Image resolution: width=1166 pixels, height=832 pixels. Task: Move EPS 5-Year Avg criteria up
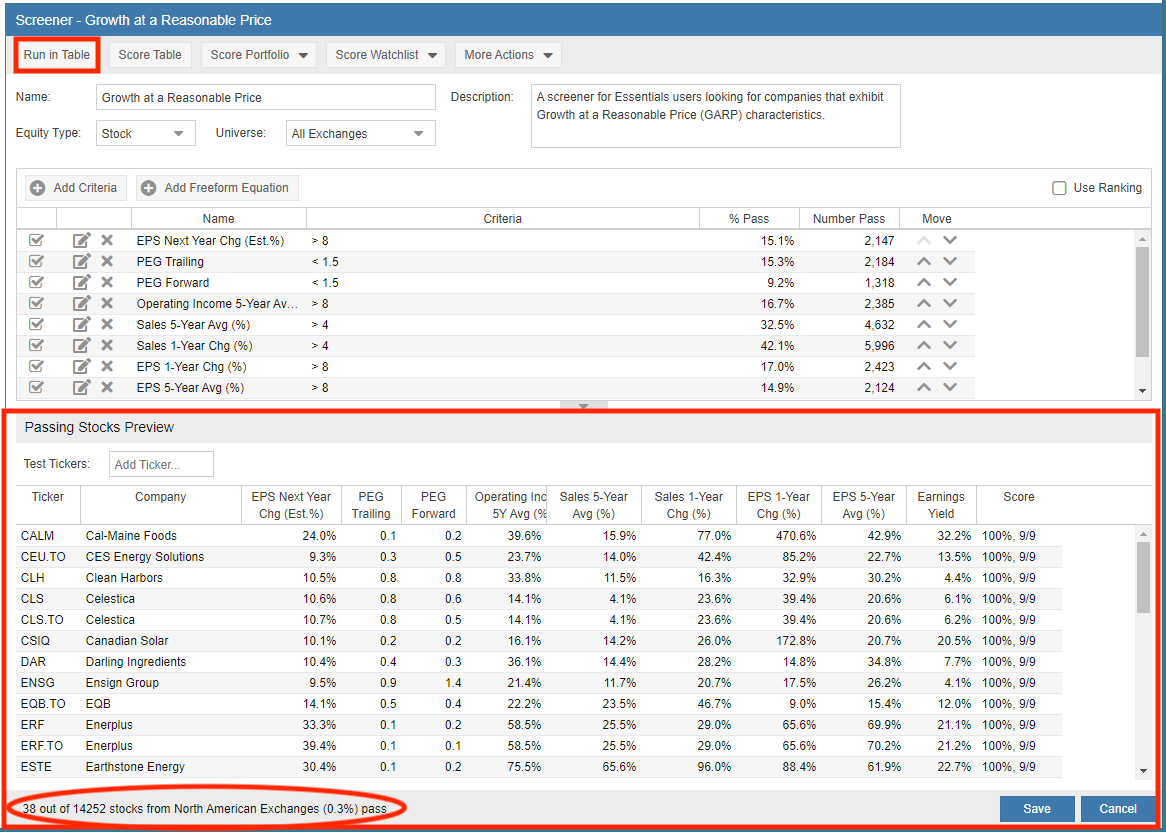tap(924, 387)
